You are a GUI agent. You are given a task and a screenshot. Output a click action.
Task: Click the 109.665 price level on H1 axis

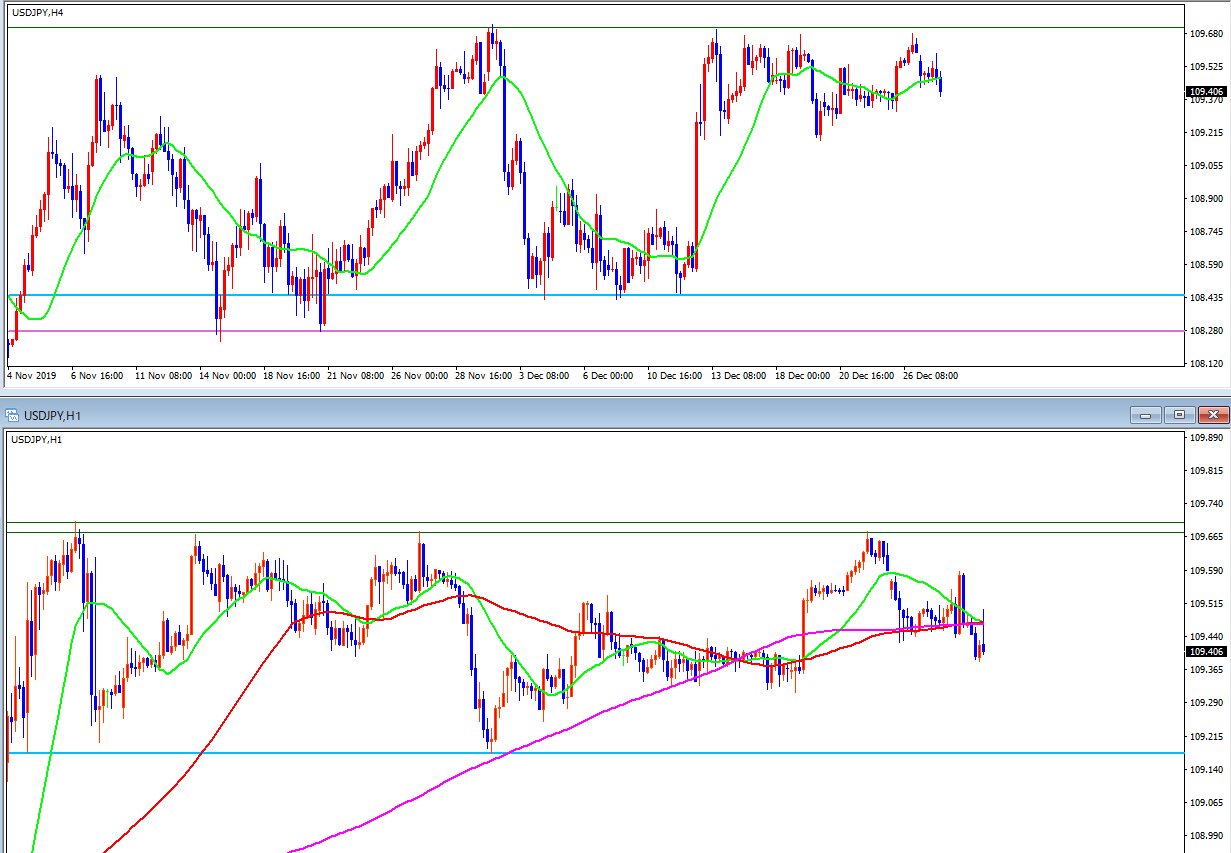tap(1207, 537)
